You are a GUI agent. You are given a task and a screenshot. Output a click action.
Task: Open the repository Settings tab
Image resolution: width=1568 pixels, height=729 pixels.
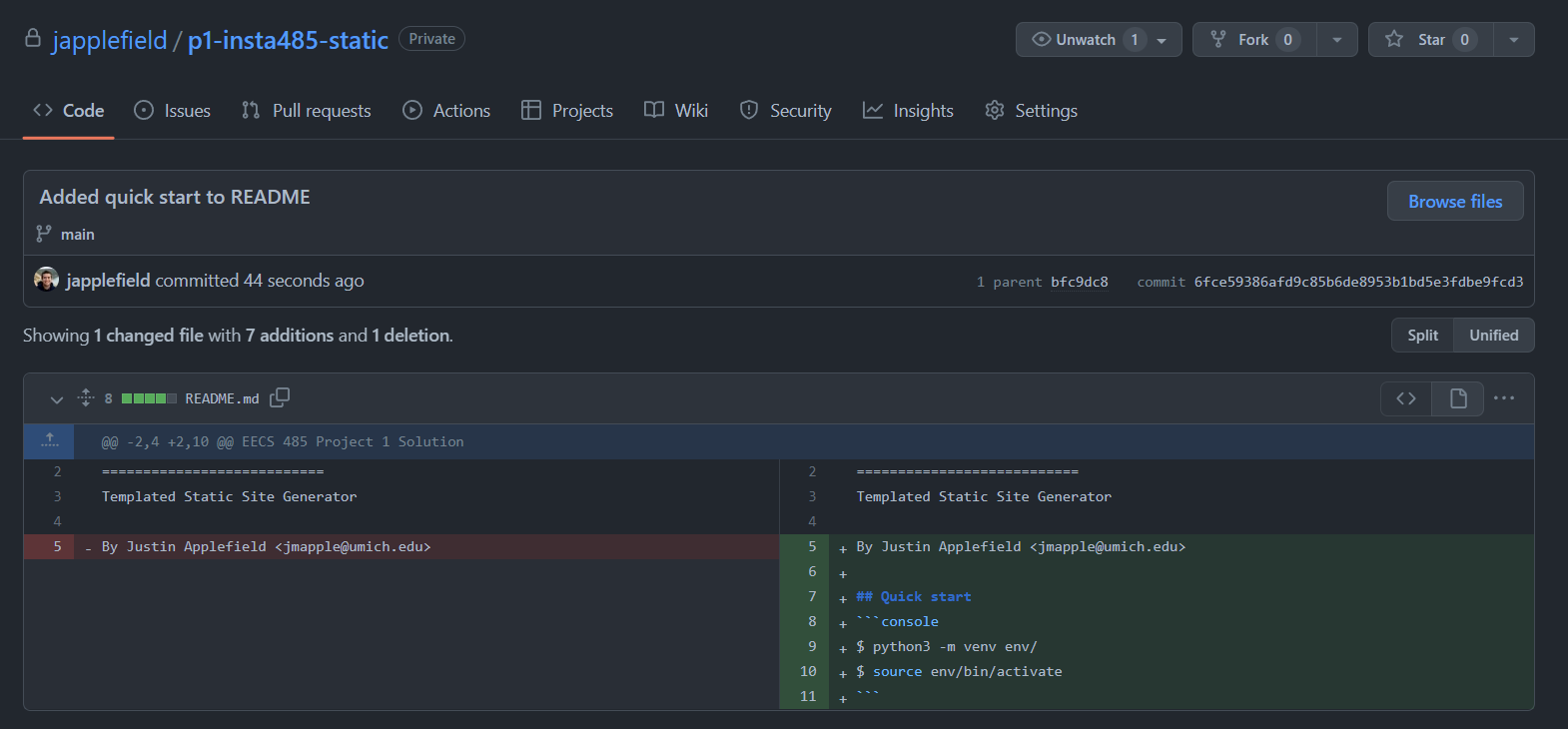click(1031, 111)
